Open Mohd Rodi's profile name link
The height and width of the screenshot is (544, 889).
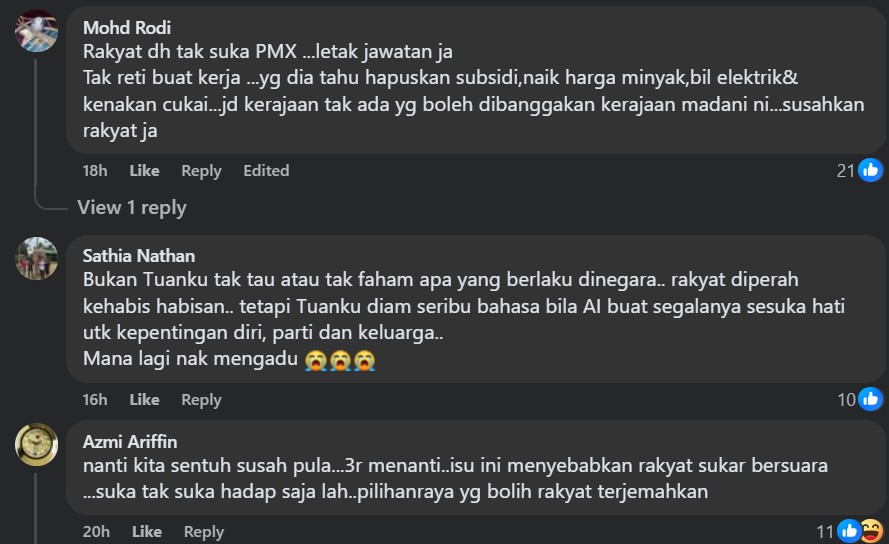tap(127, 27)
